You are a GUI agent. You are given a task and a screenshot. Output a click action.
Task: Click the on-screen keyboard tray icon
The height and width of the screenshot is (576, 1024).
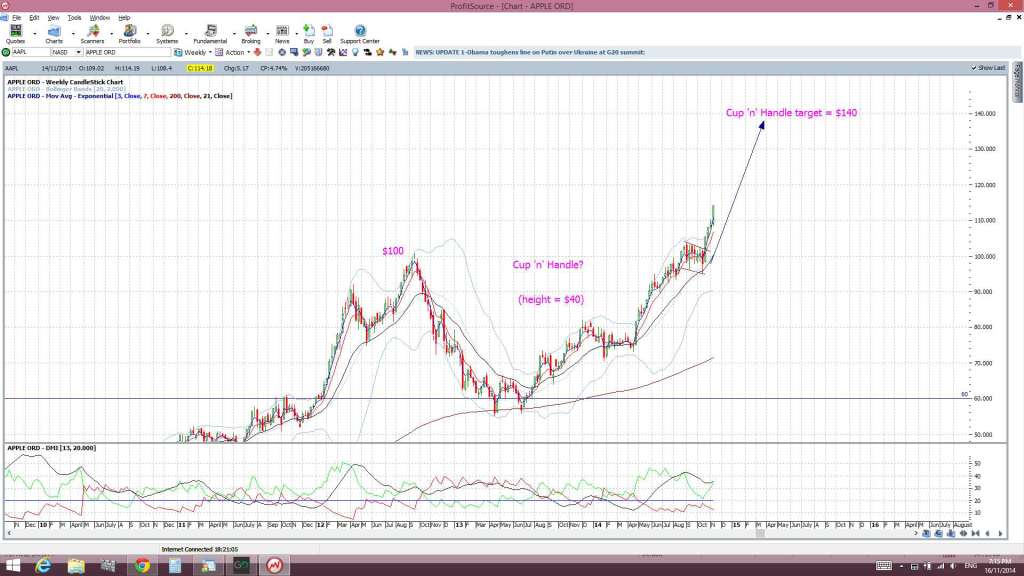click(884, 566)
